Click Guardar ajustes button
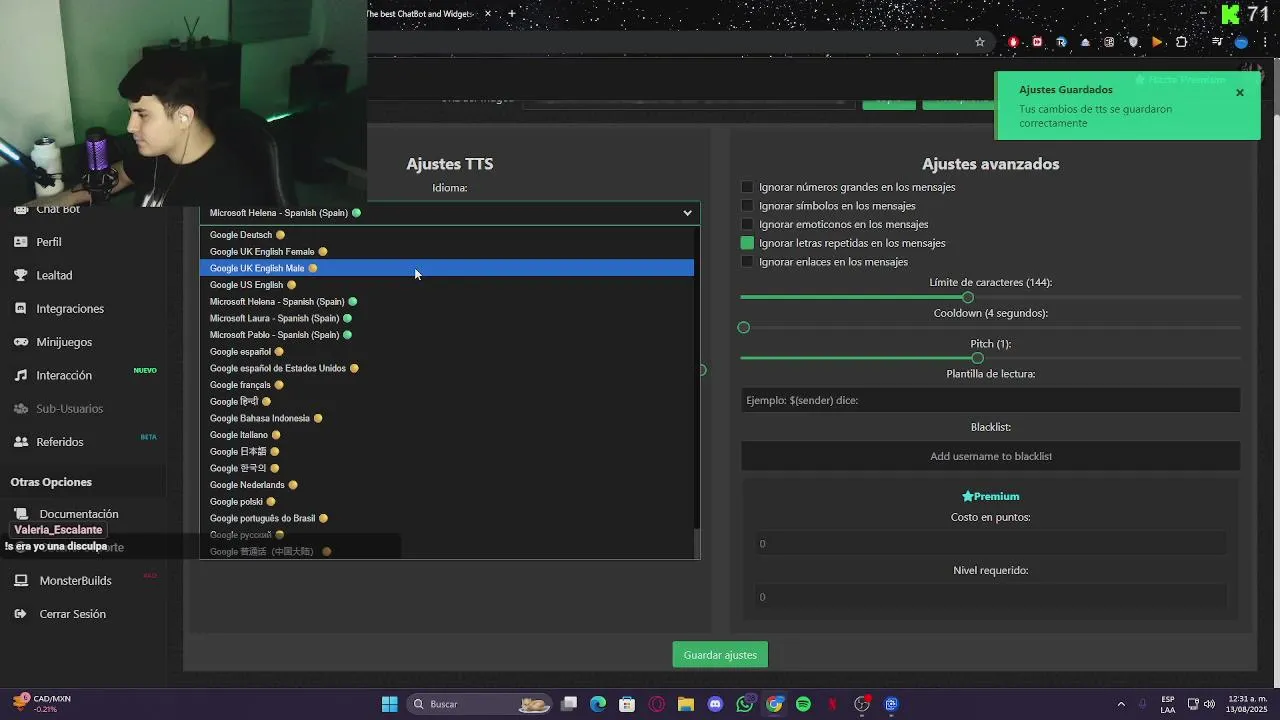The height and width of the screenshot is (720, 1280). tap(720, 655)
